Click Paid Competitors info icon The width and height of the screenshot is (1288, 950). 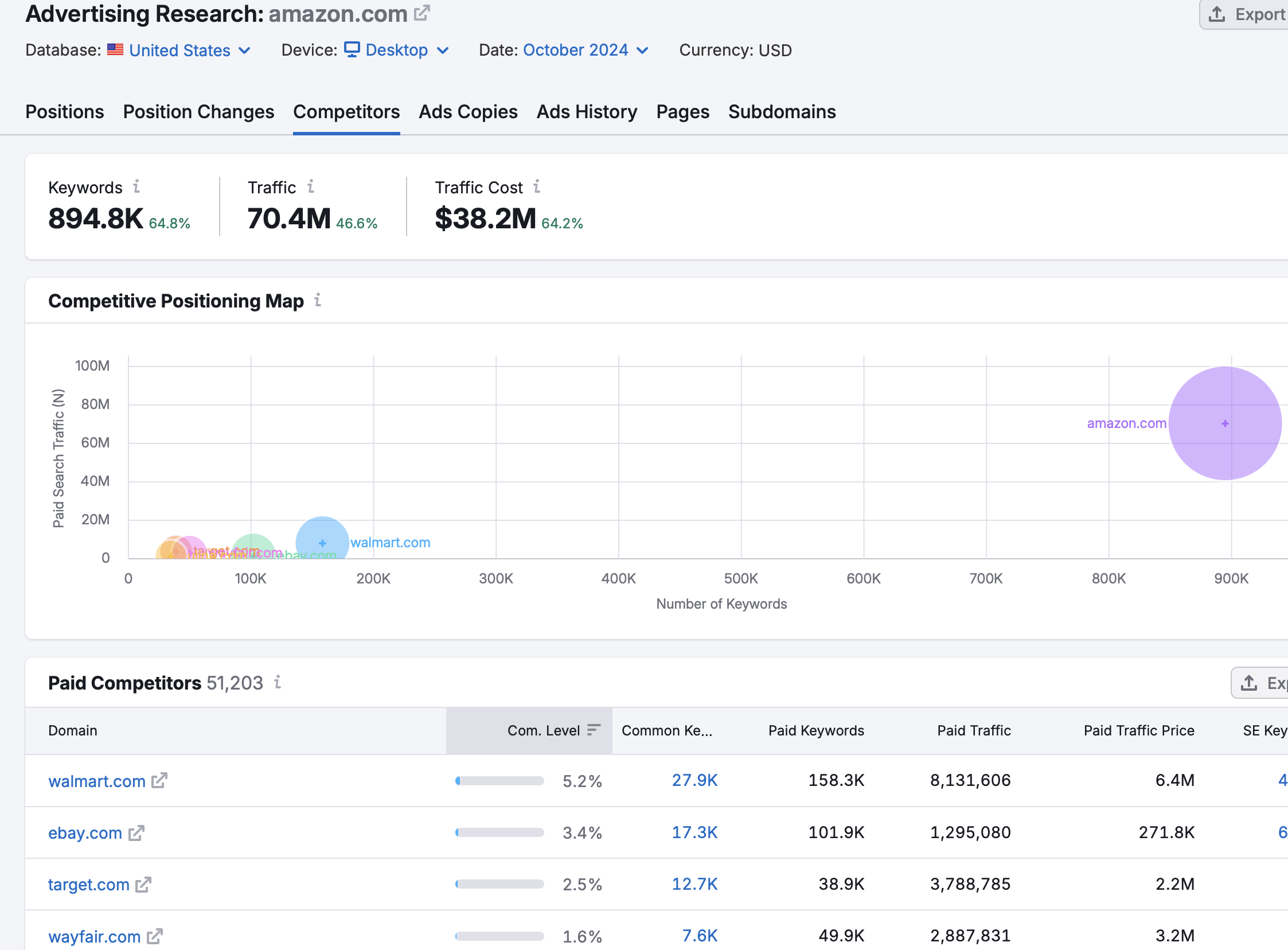(x=278, y=682)
